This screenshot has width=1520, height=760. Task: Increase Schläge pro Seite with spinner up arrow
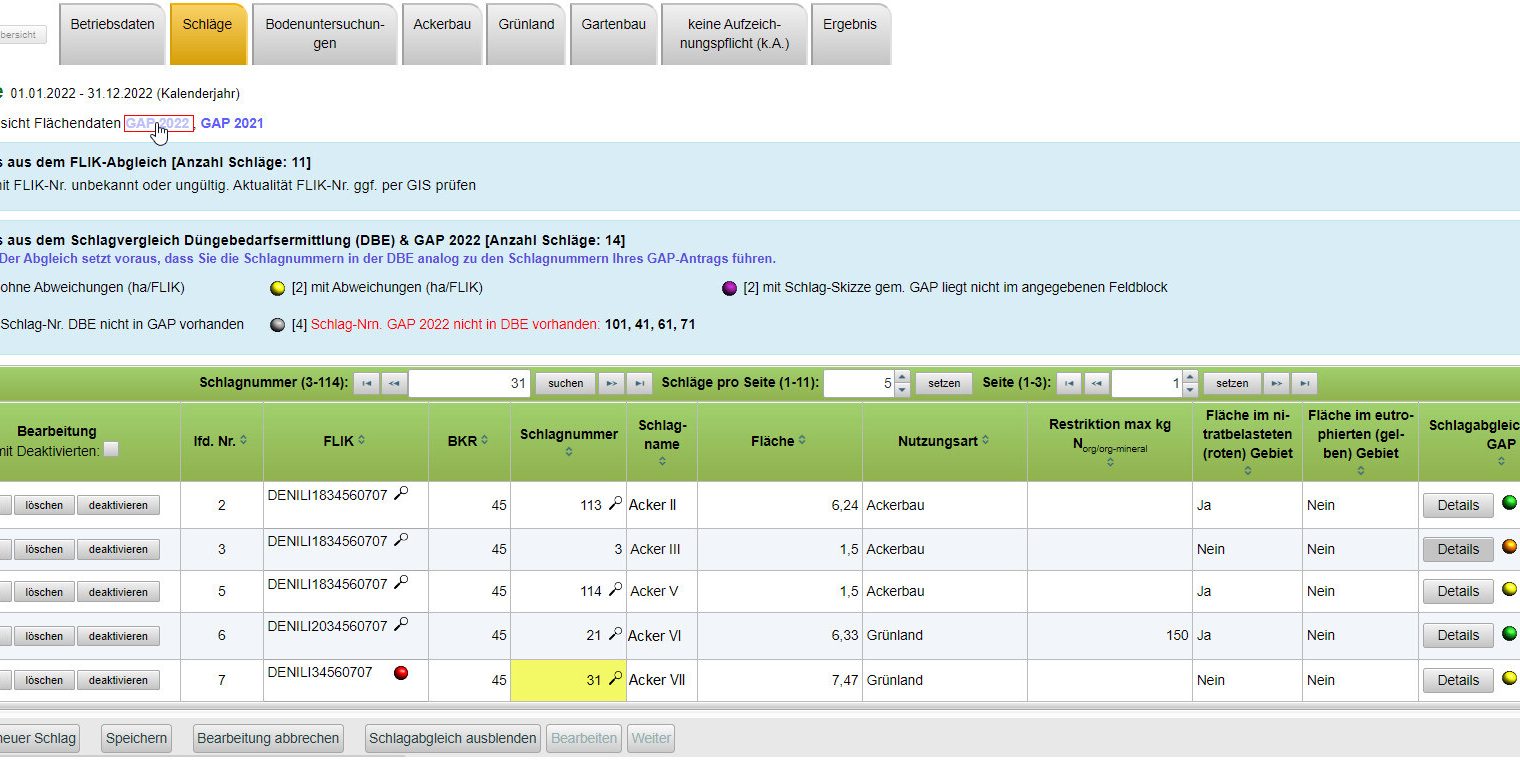[x=902, y=377]
